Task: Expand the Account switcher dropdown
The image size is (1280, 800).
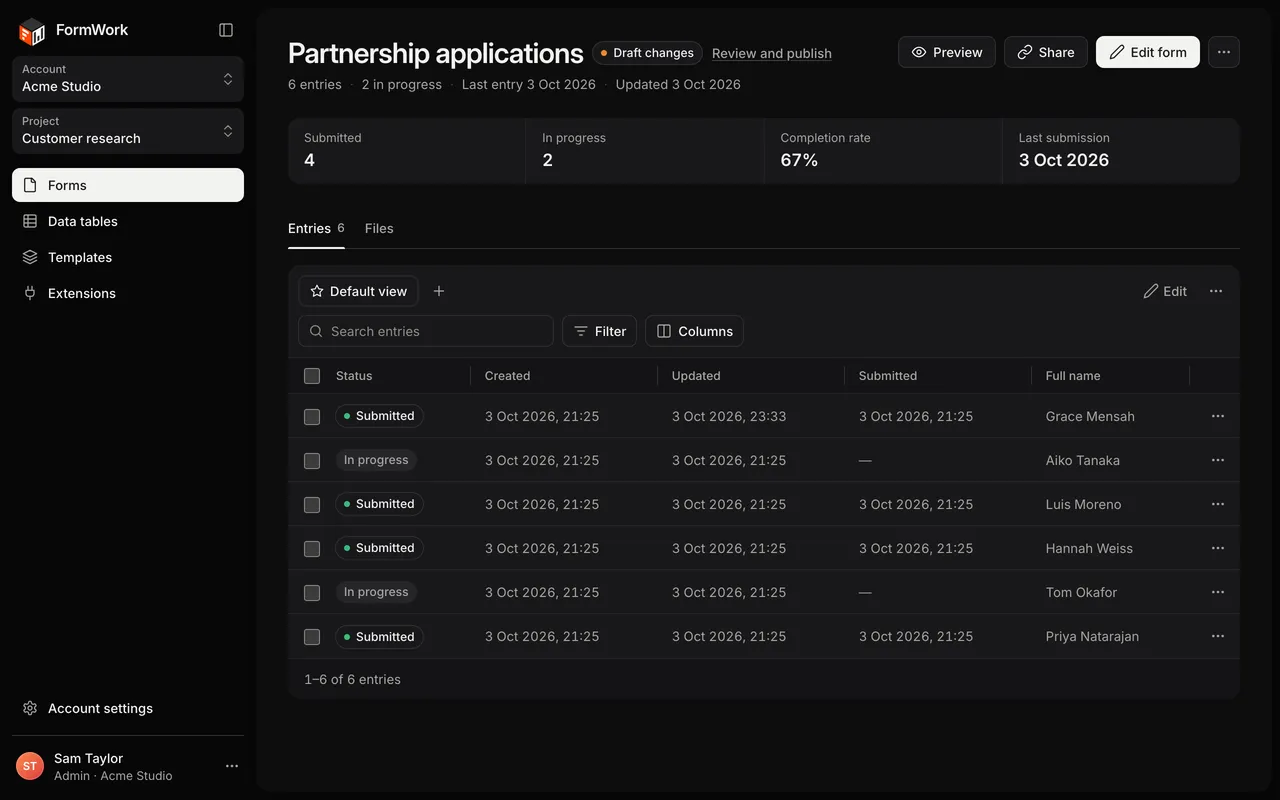Action: point(128,78)
